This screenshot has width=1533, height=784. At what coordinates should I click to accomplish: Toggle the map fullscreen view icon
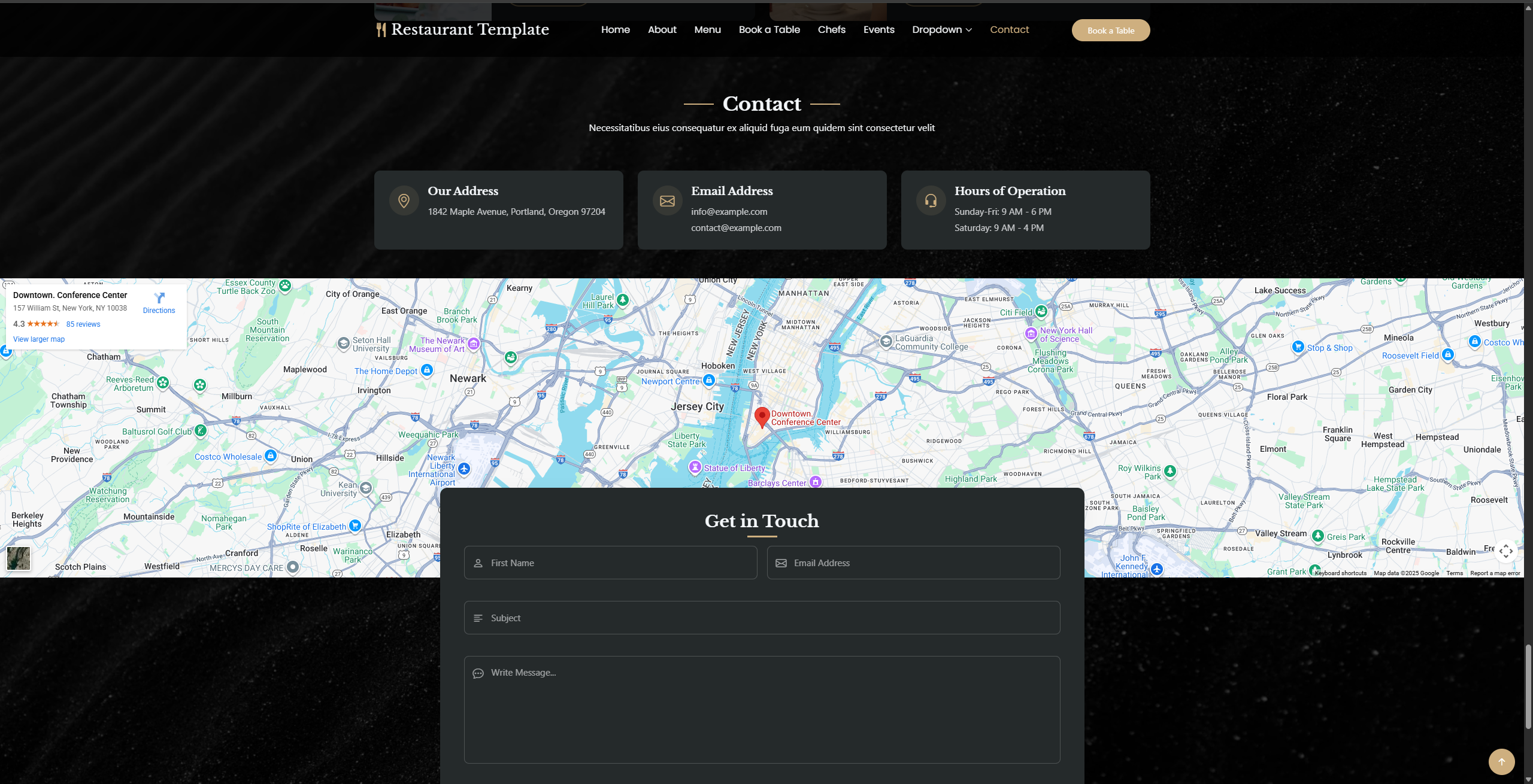1505,551
